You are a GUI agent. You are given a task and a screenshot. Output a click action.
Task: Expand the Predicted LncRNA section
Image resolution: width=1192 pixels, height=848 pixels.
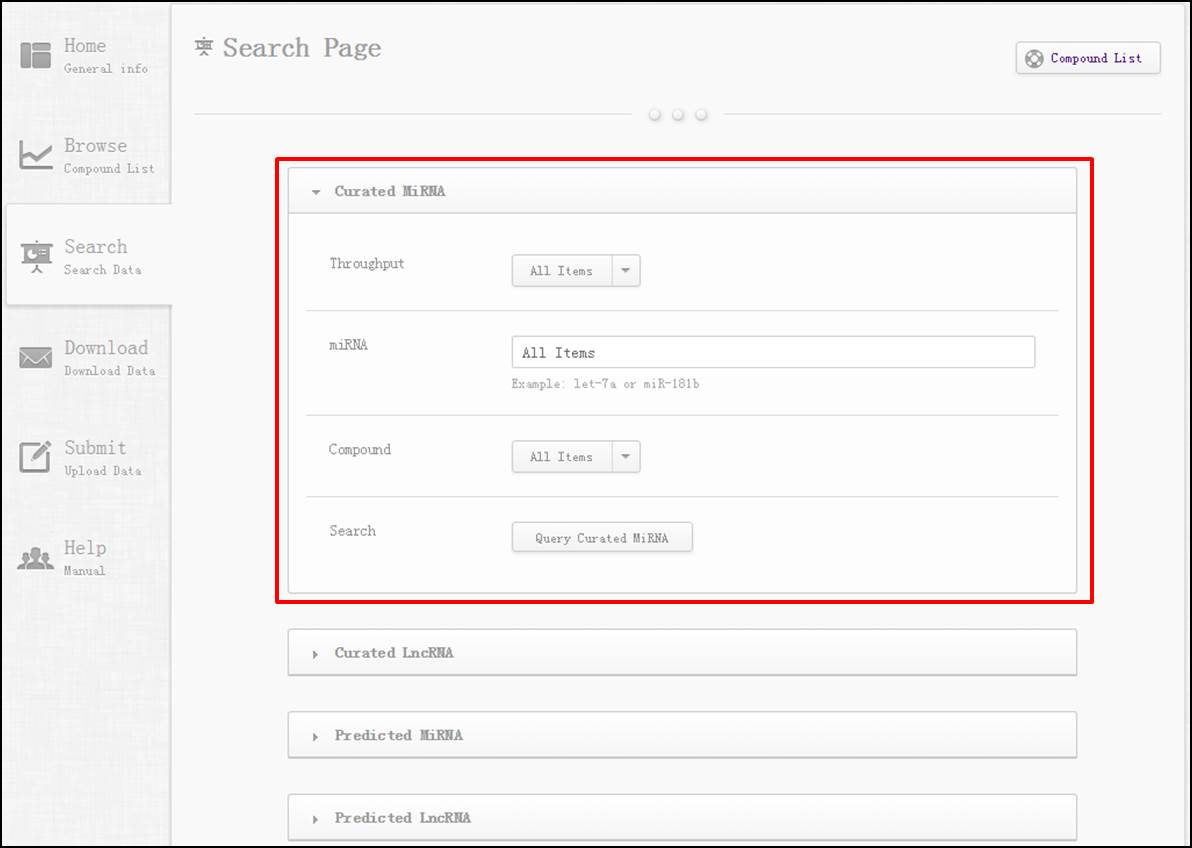point(682,818)
